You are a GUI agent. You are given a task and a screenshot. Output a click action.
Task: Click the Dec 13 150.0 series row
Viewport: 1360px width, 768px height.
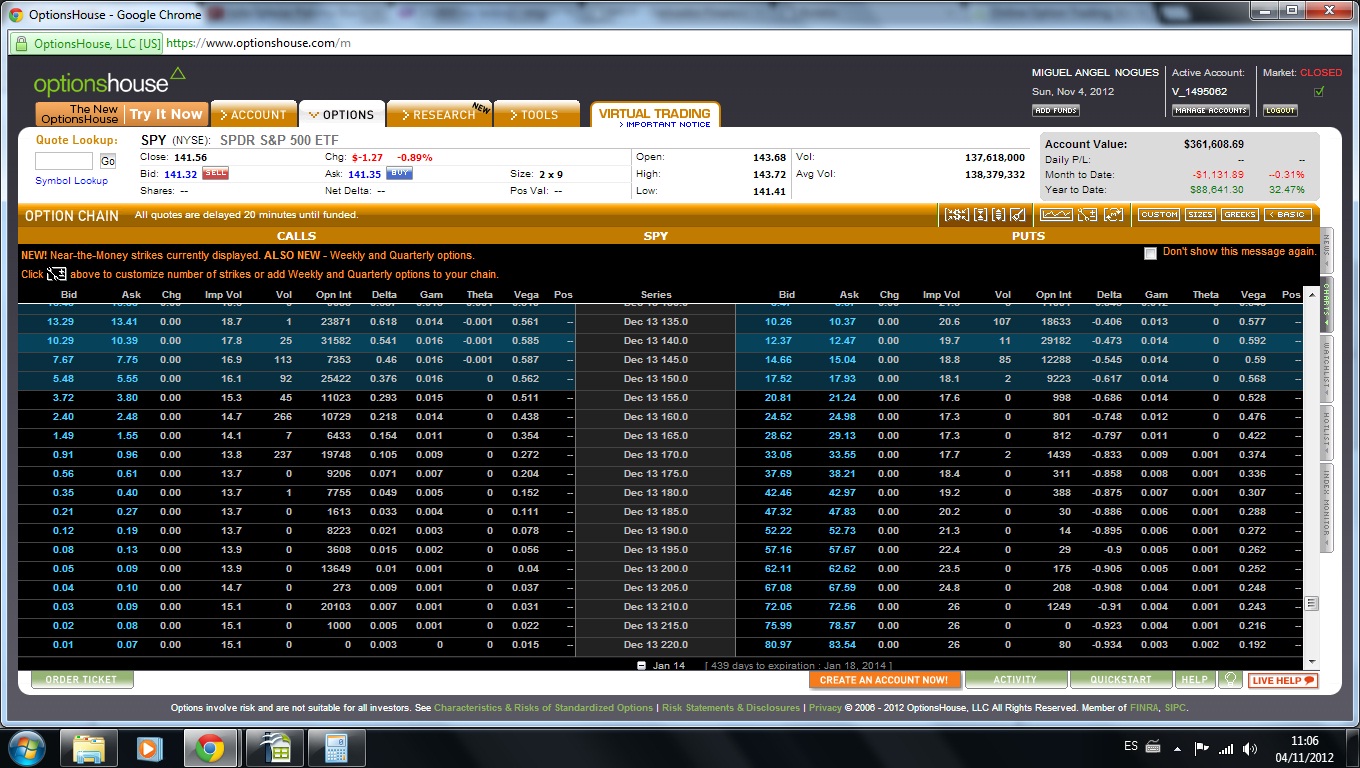(656, 379)
